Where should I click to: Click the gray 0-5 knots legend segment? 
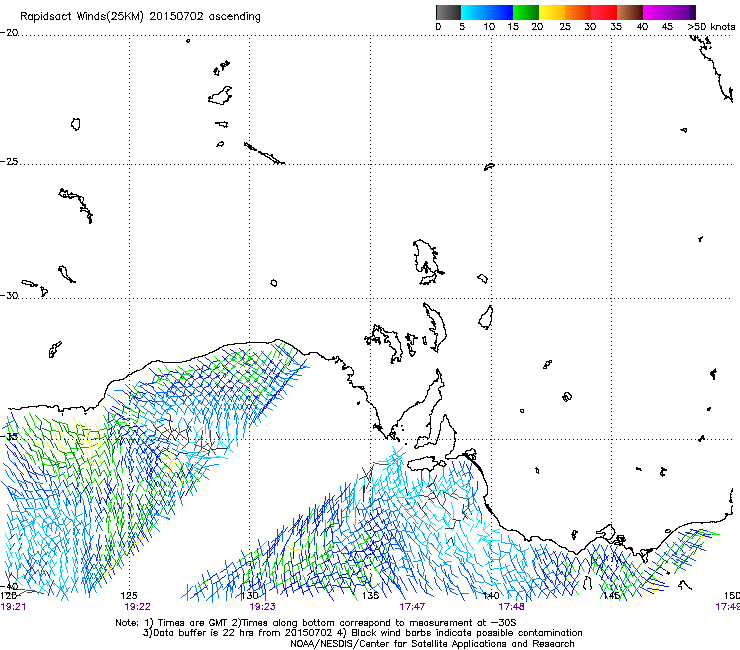coord(448,12)
